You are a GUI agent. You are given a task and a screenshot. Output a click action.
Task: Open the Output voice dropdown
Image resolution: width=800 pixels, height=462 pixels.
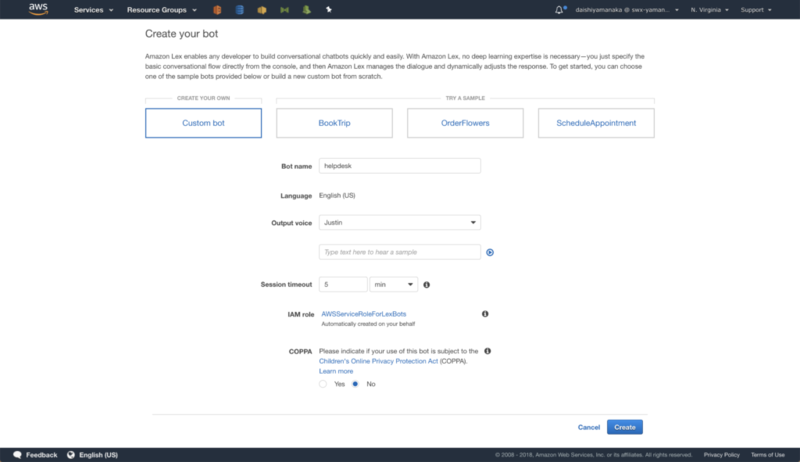pyautogui.click(x=399, y=222)
